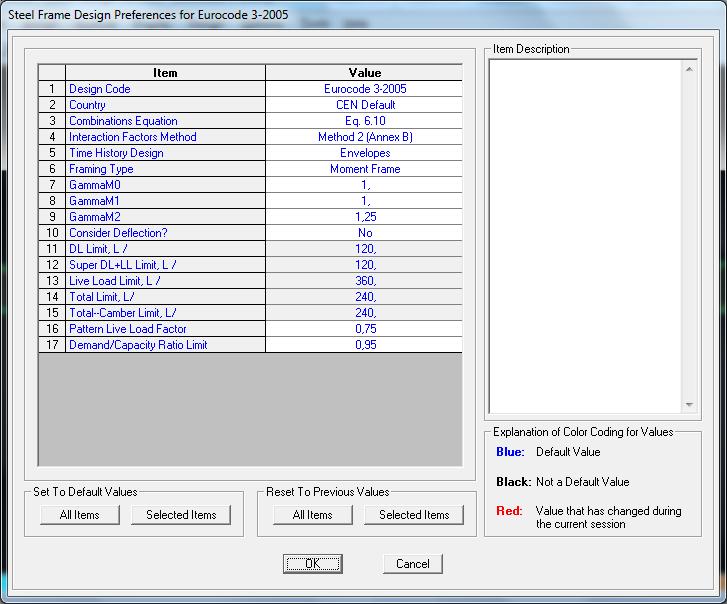Screen dimensions: 727x604
Task: Open the Envelopes value cell
Action: pos(364,153)
